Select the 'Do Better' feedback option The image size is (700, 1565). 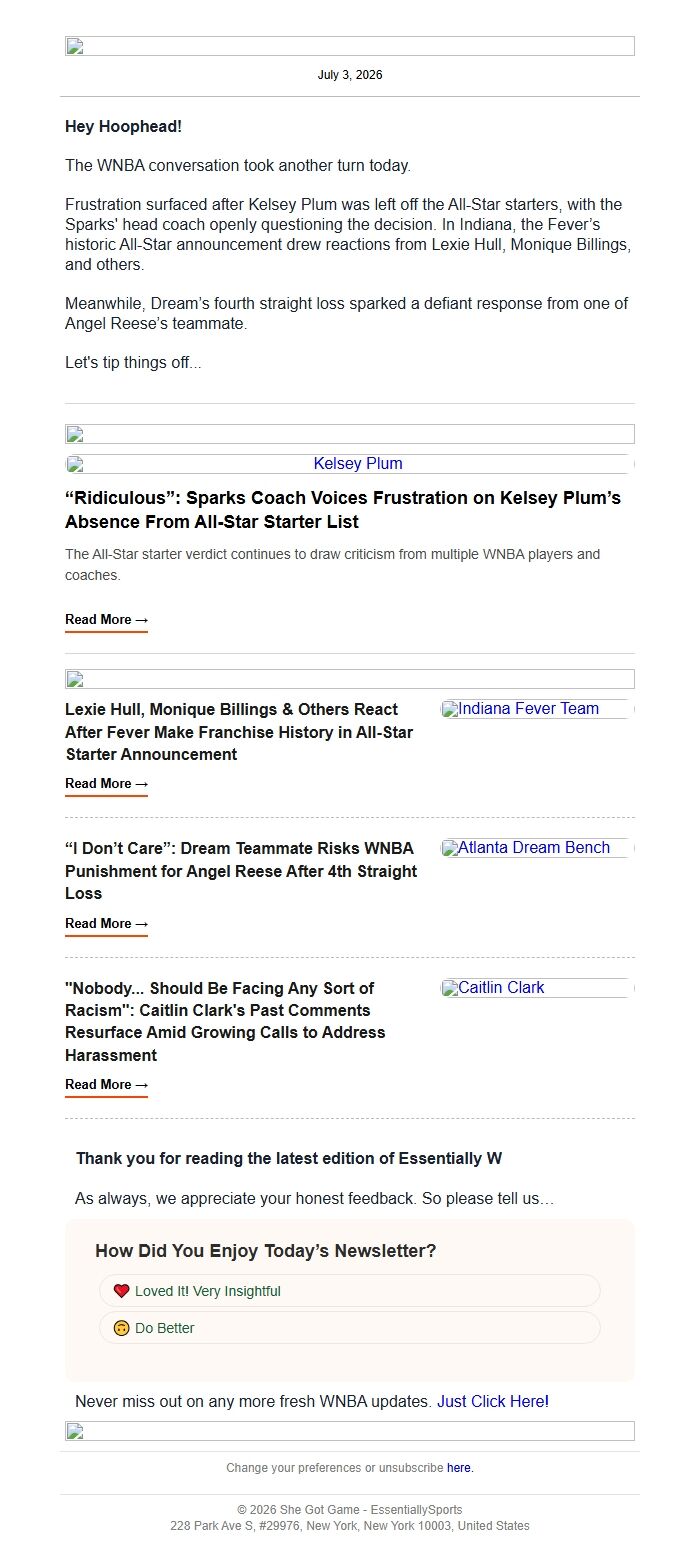(350, 1328)
